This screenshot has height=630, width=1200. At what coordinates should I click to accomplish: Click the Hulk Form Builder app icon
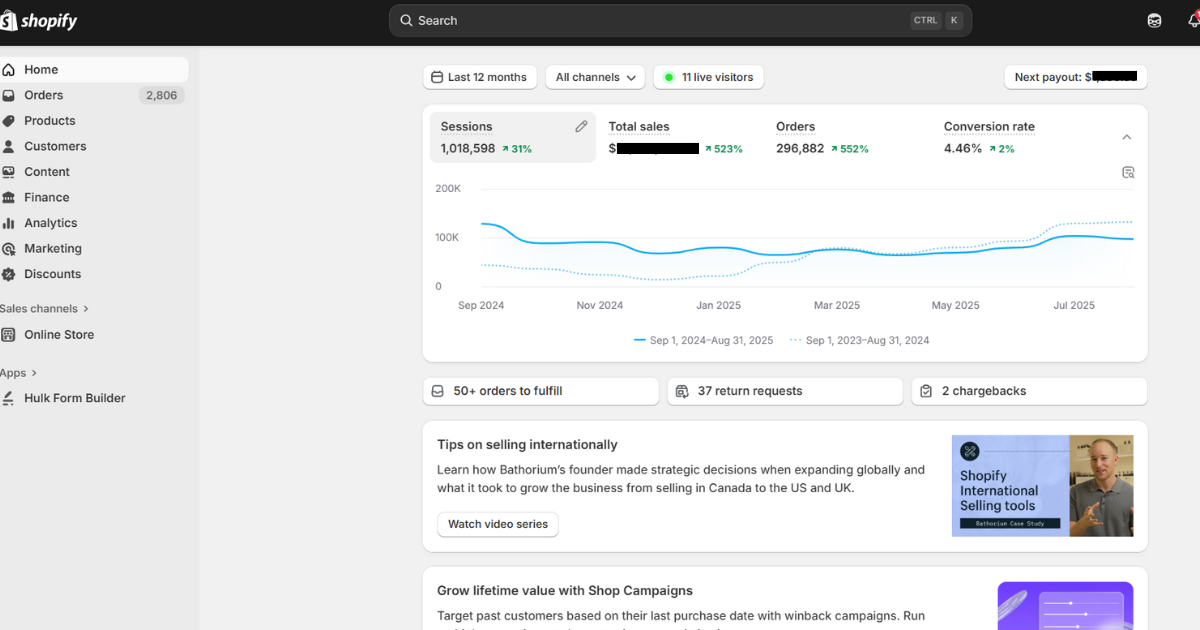tap(9, 398)
